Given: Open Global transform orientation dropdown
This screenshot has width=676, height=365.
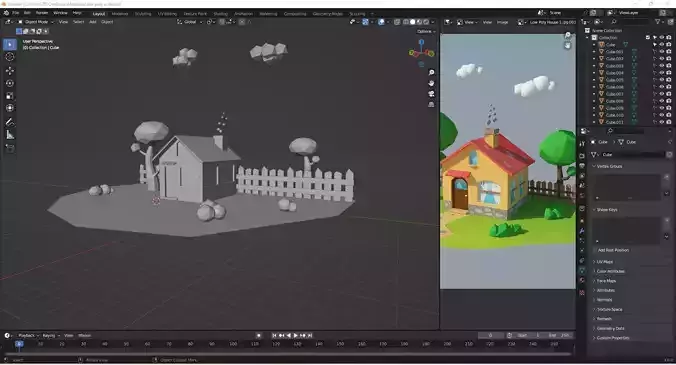Looking at the screenshot, I should pyautogui.click(x=190, y=22).
